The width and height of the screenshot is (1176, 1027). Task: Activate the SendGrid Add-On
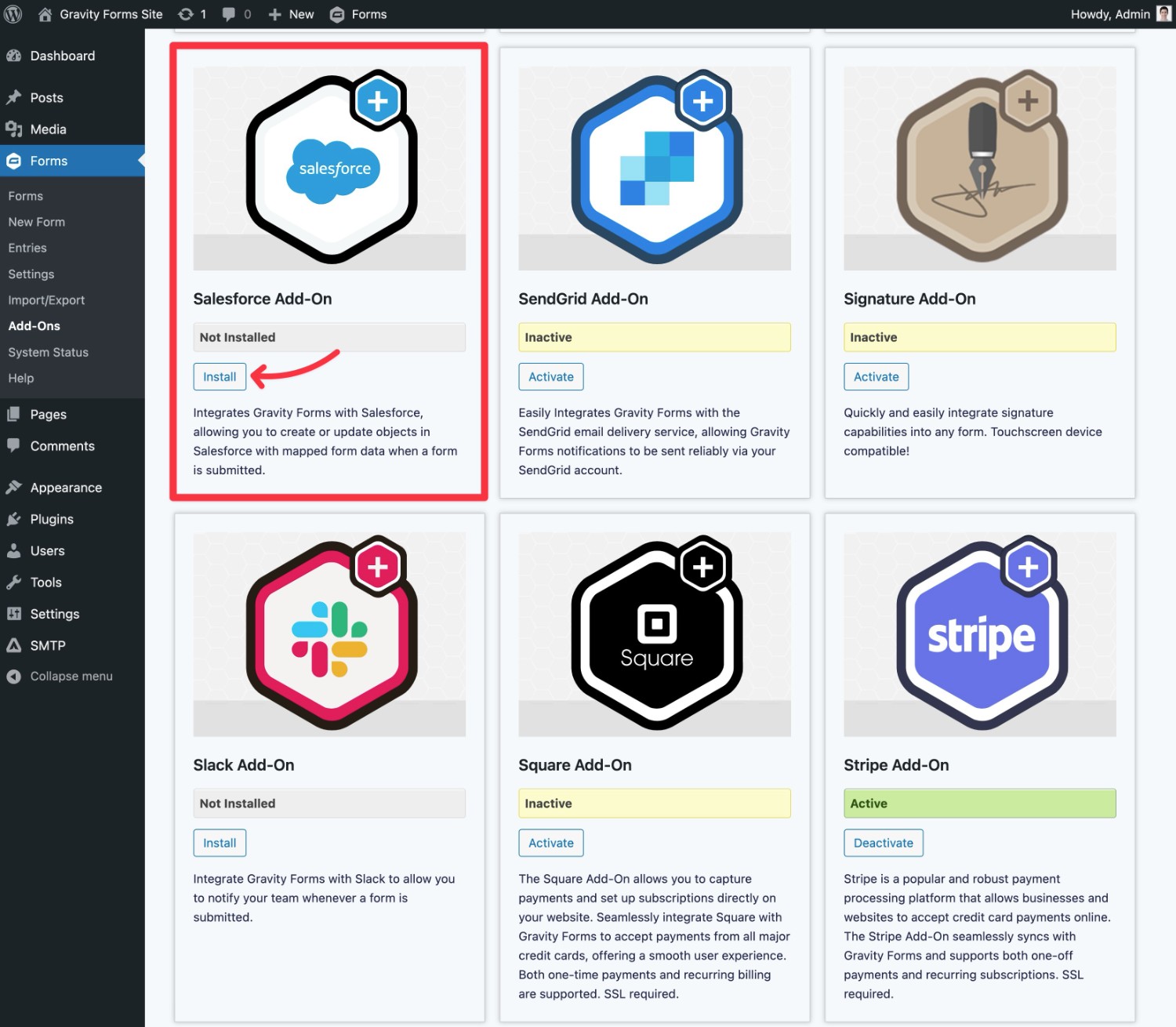(551, 377)
